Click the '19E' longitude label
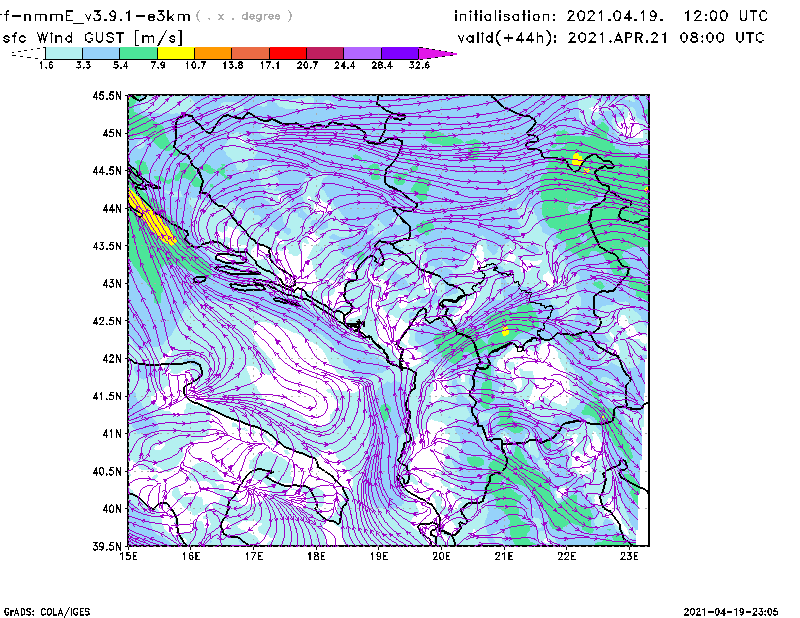Viewport: 800px width, 618px height. 379,556
